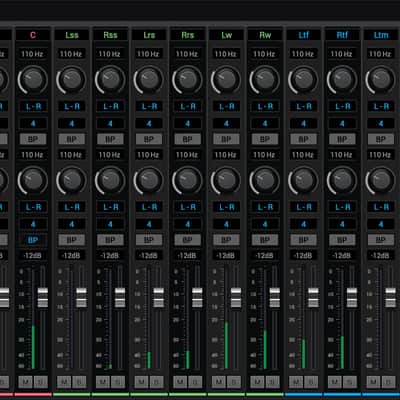Open second-filter L-R dropdown on Rw channel
The width and height of the screenshot is (400, 400).
click(x=265, y=207)
